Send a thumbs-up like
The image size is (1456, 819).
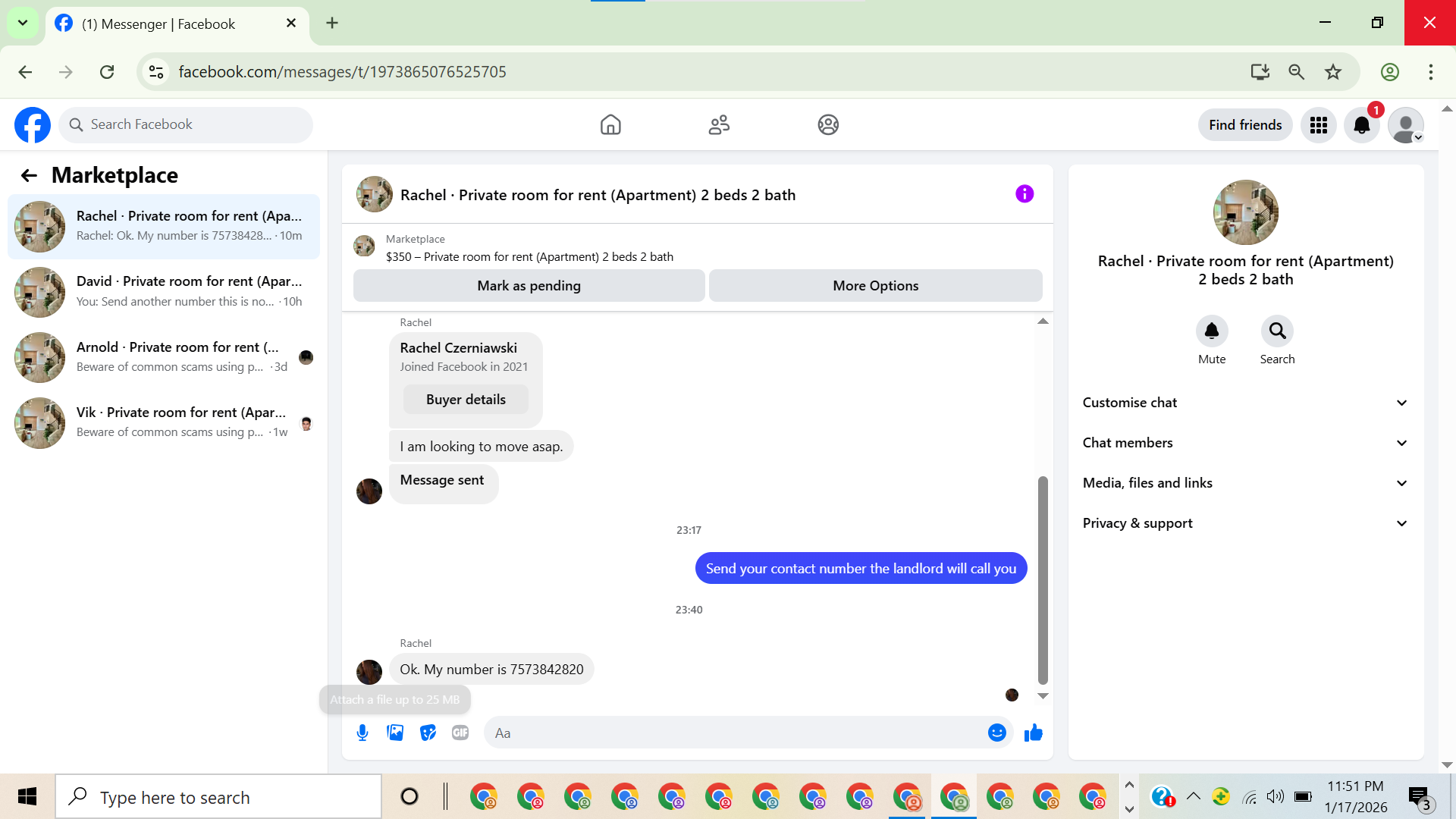[1033, 733]
